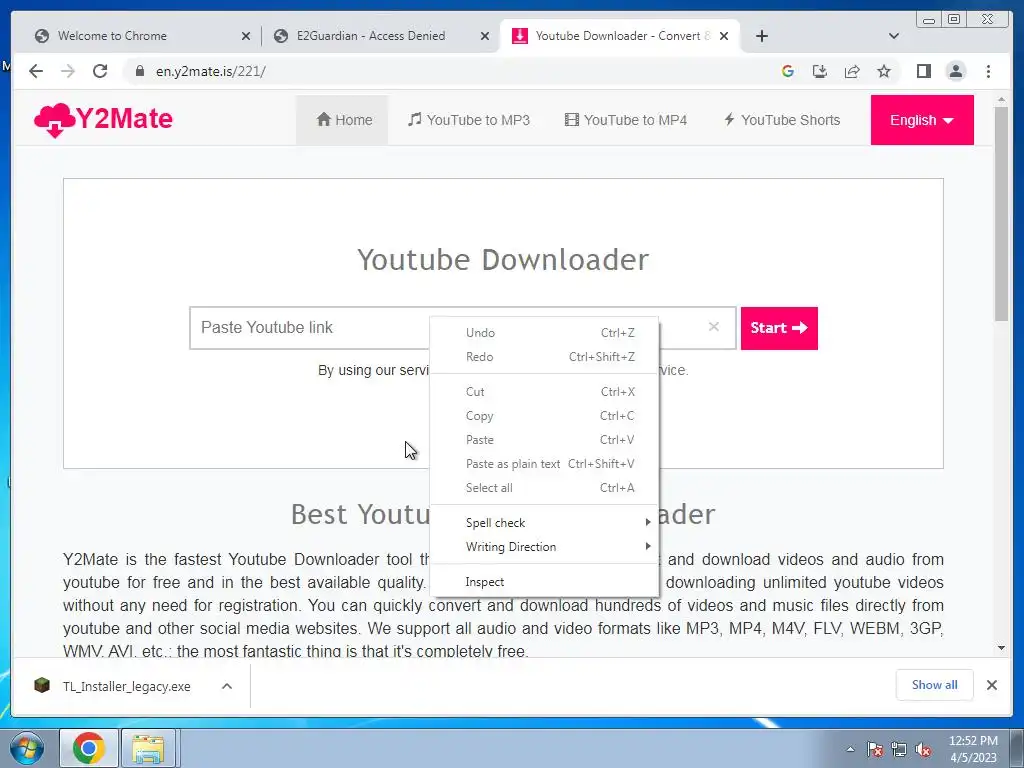
Task: Go to the Home nav link
Action: point(344,120)
